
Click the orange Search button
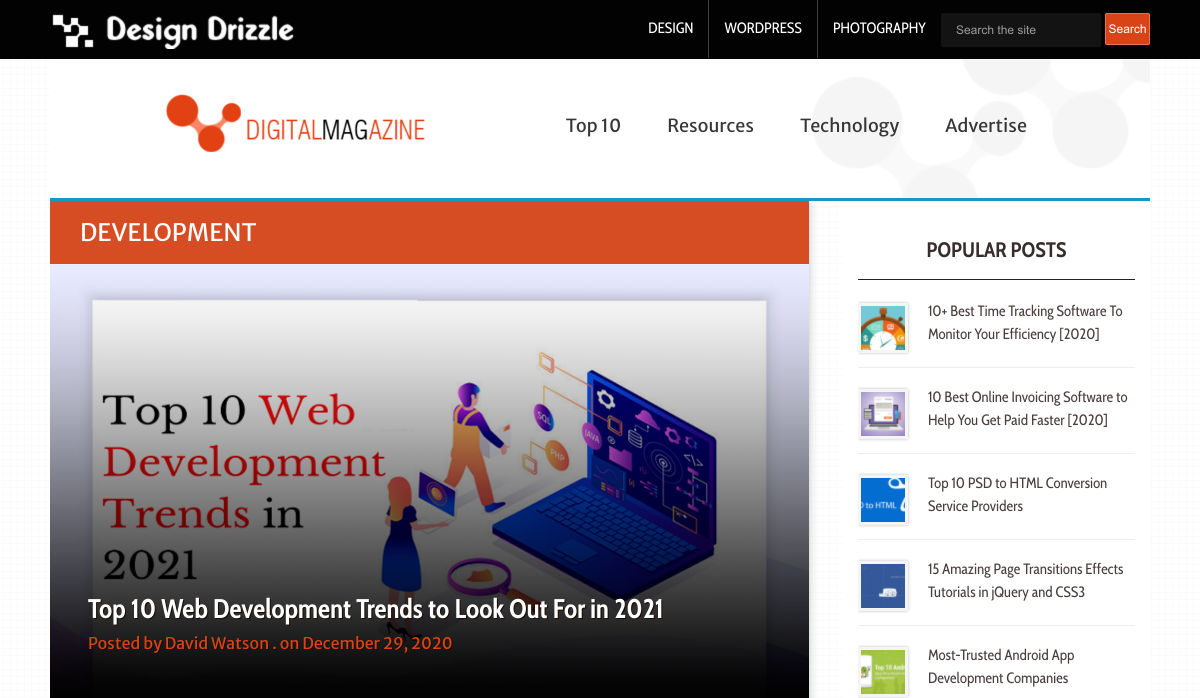point(1127,29)
